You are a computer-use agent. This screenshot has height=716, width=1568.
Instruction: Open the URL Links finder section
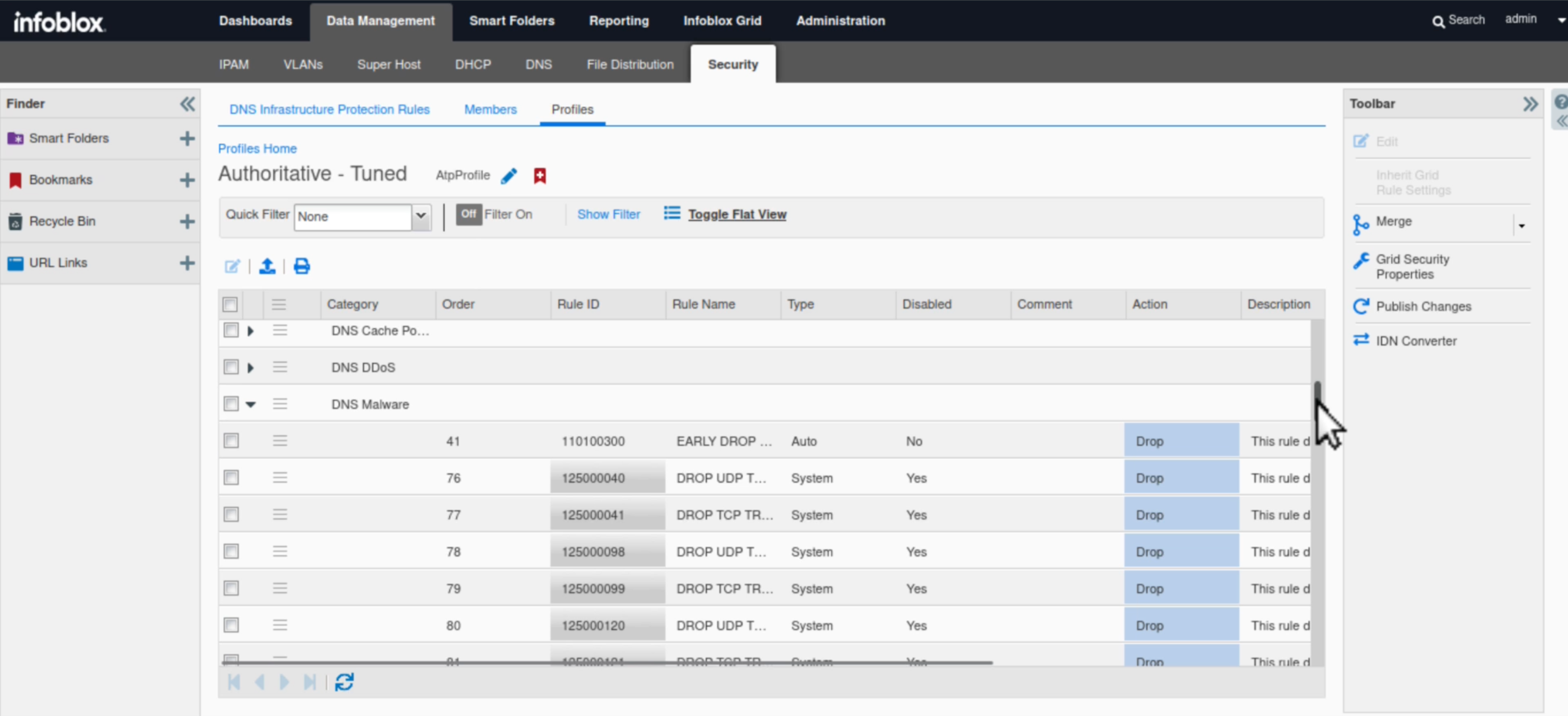click(59, 263)
